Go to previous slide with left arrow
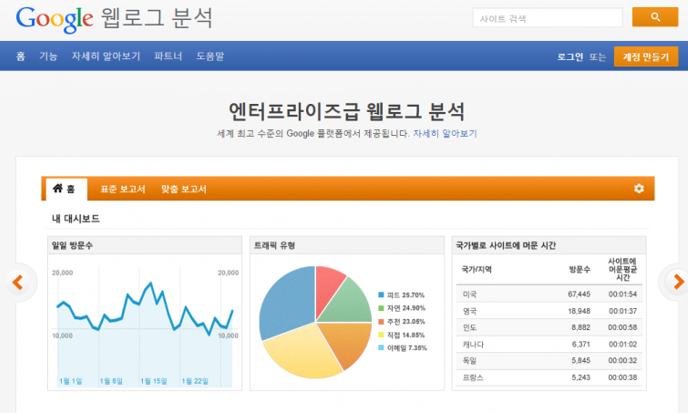The image size is (688, 413). click(18, 282)
